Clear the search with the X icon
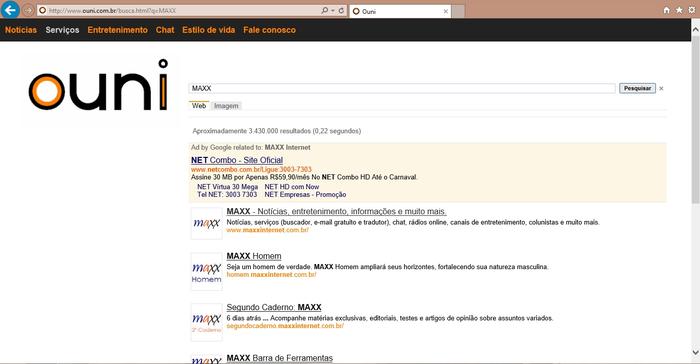This screenshot has height=364, width=700. [x=661, y=88]
